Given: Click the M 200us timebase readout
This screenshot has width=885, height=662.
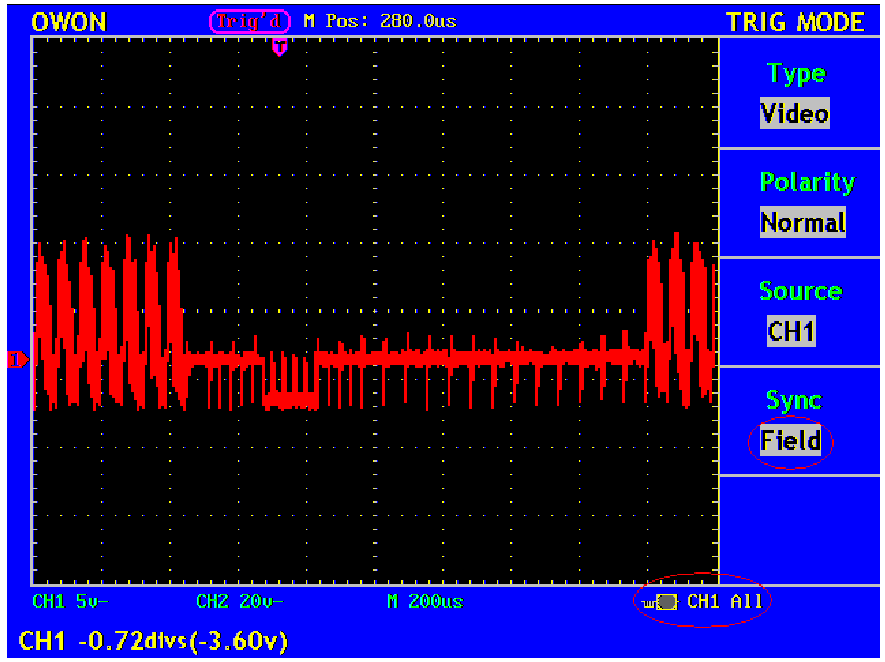Looking at the screenshot, I should click(x=425, y=602).
